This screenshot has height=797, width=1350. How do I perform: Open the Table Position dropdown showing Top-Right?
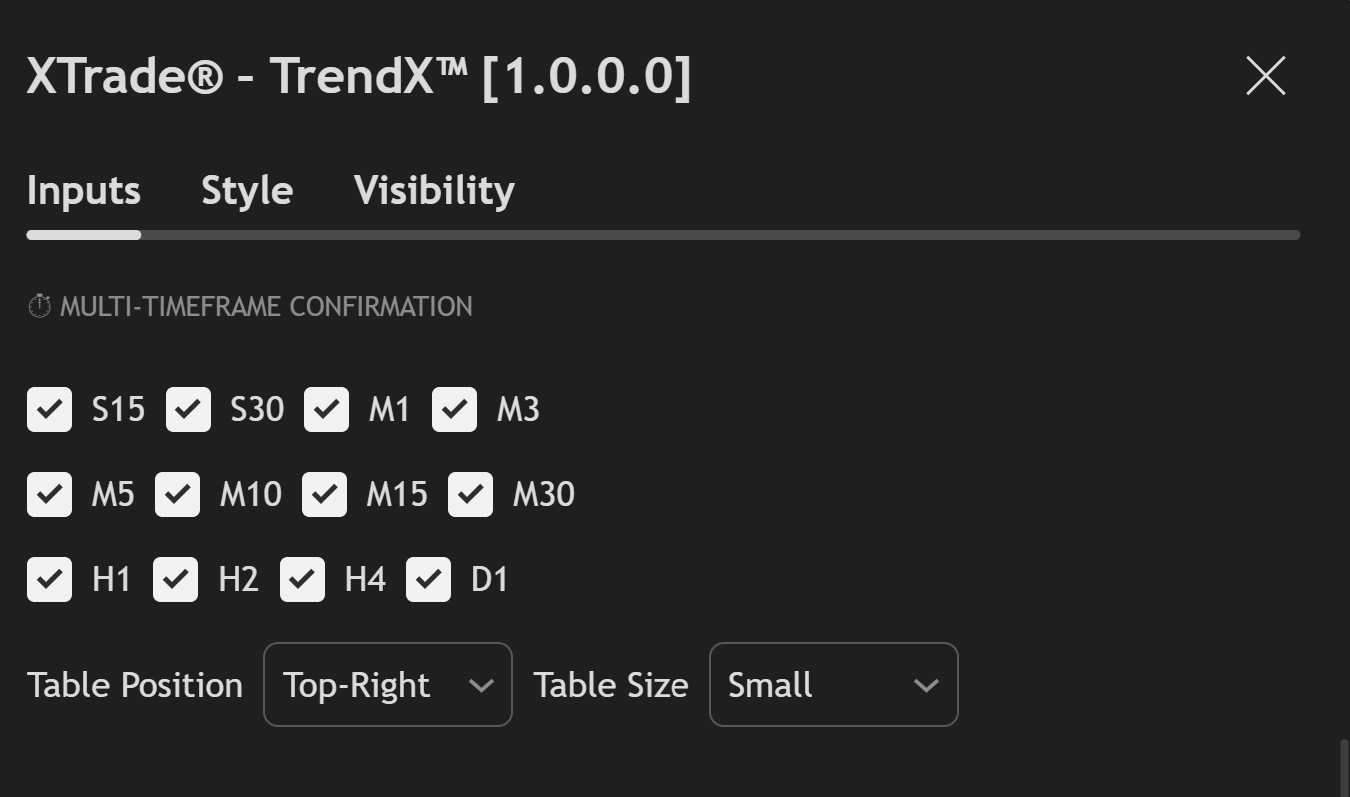(387, 684)
